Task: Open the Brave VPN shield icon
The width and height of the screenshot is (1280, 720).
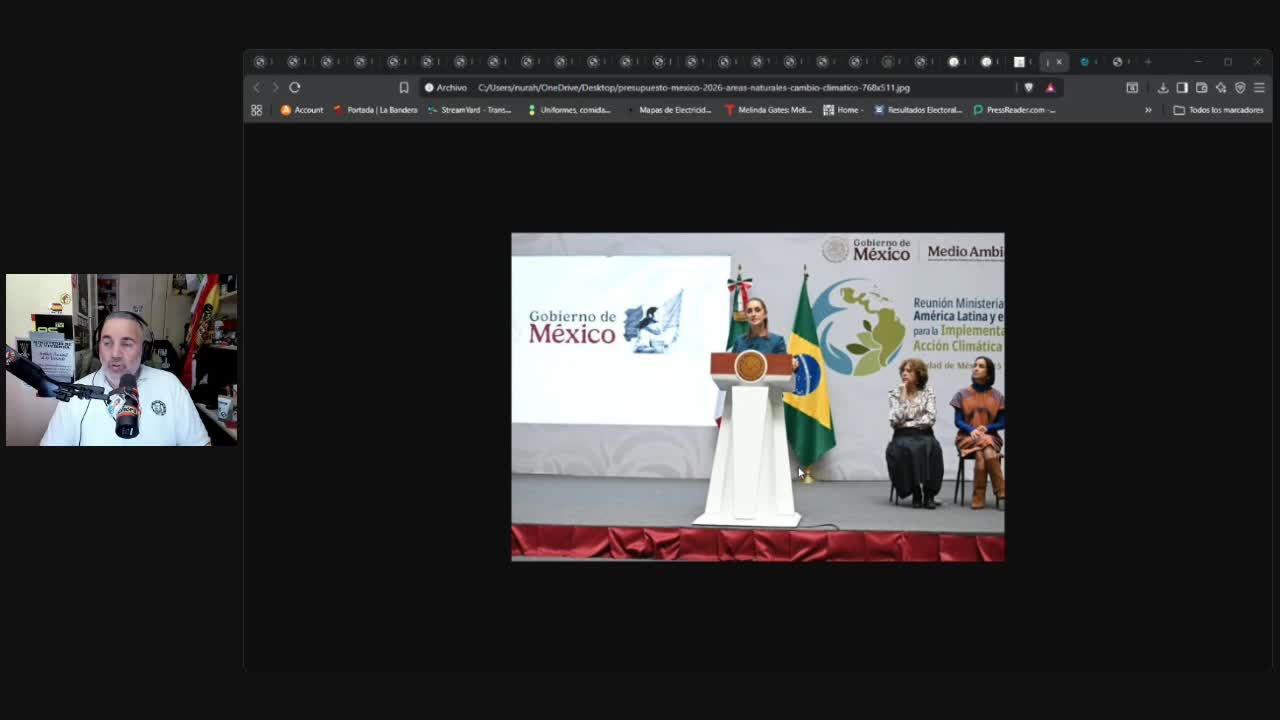Action: [x=1240, y=88]
